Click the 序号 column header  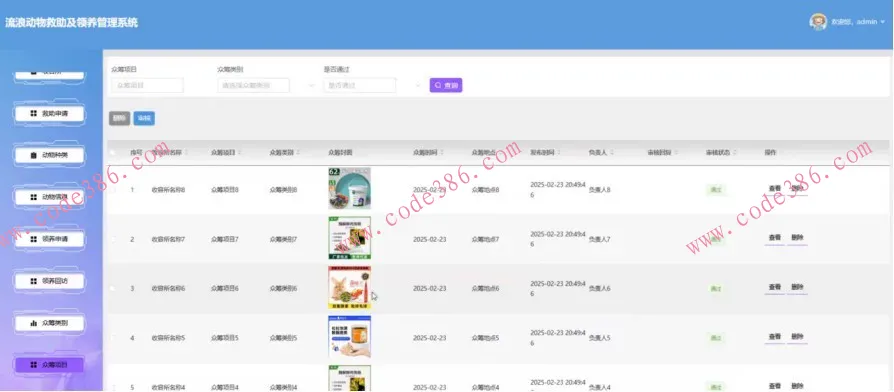136,153
